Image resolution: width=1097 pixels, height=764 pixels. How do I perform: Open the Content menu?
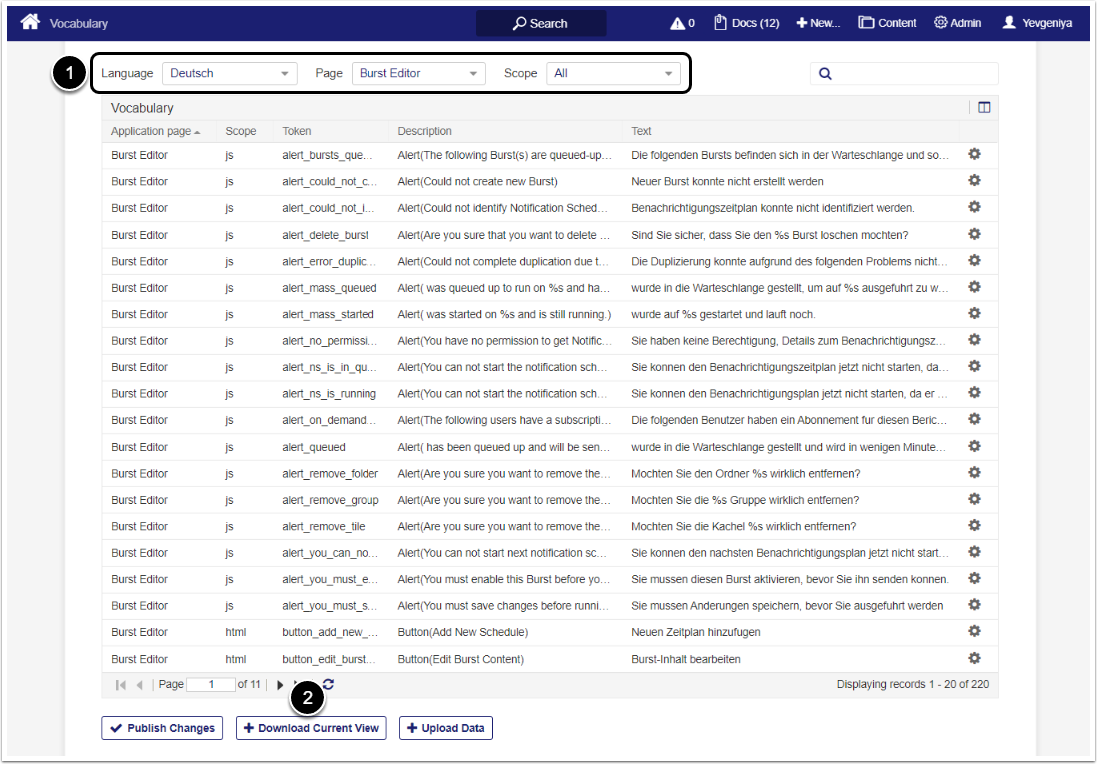click(x=887, y=23)
